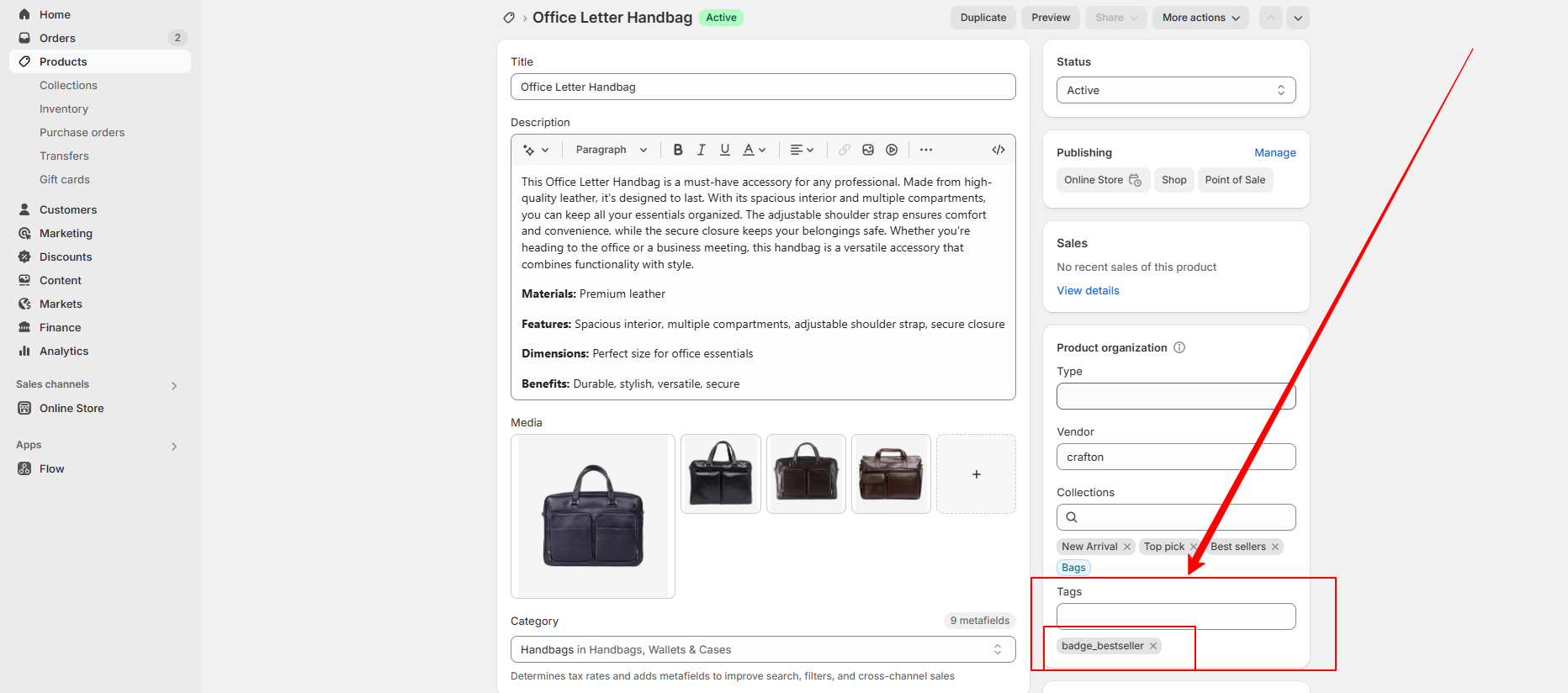Toggle bold formatting
The image size is (1568, 693).
tap(678, 150)
